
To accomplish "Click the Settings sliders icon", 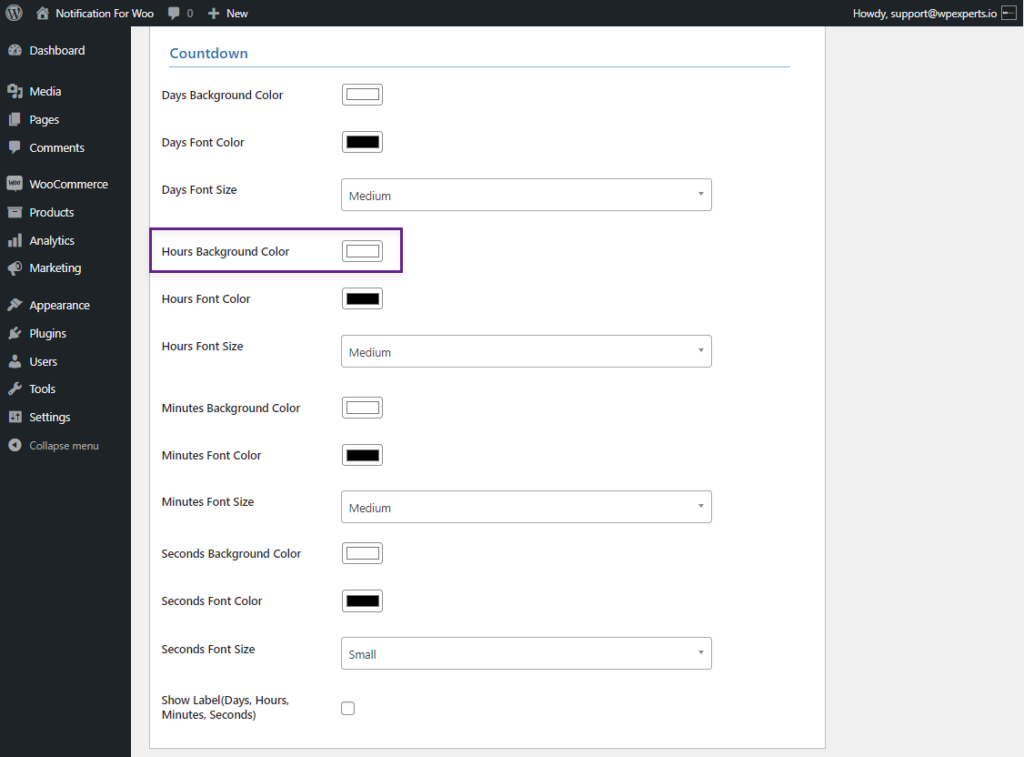I will (x=14, y=417).
